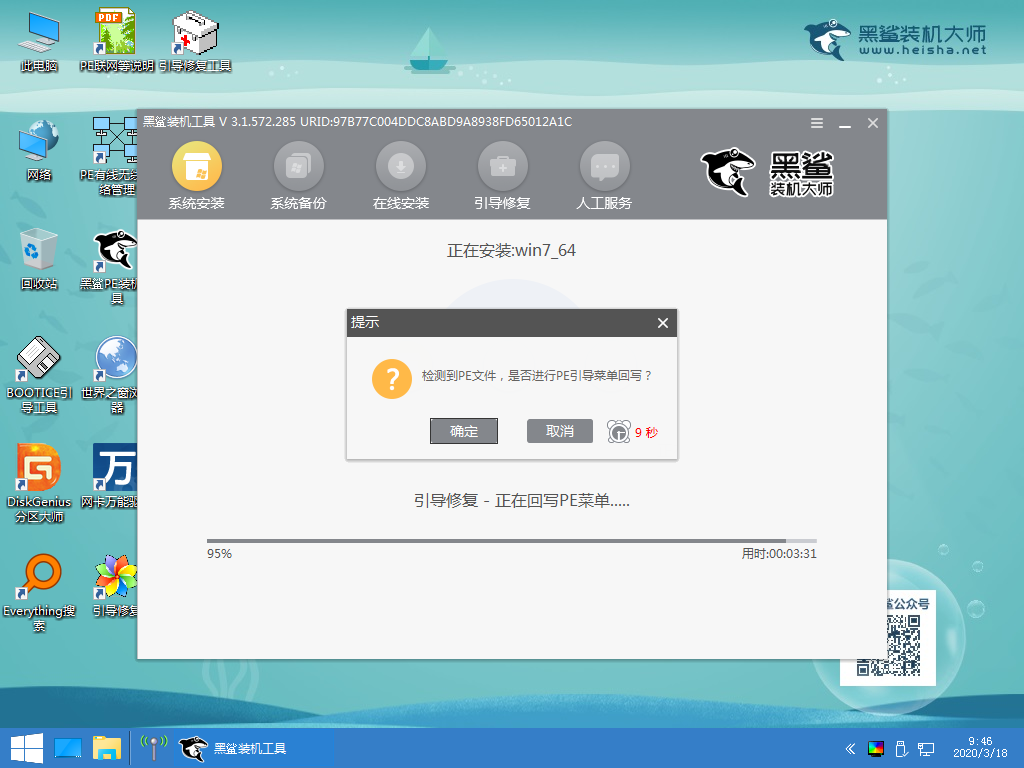Open the 人工服务 tab
Viewport: 1024px width, 768px height.
pos(604,176)
